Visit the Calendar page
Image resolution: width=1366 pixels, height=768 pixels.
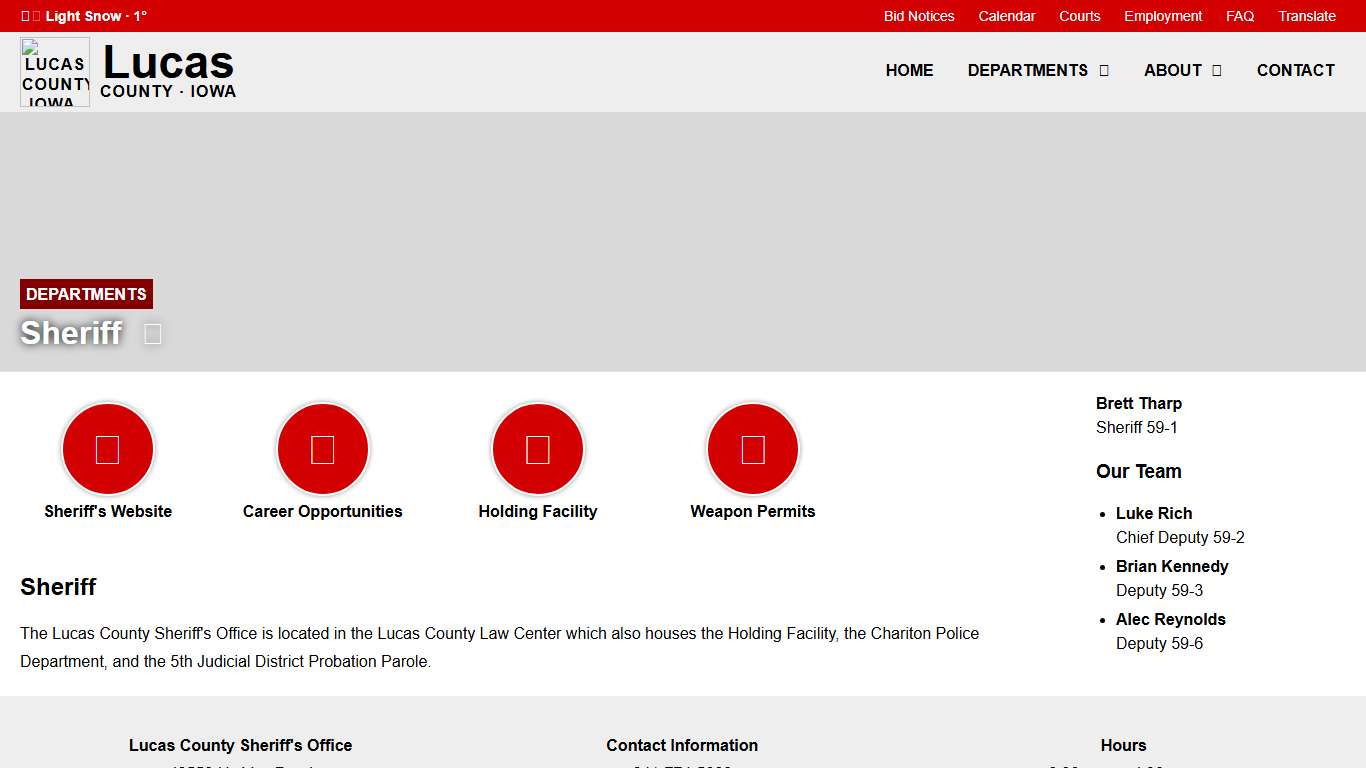pos(1007,16)
